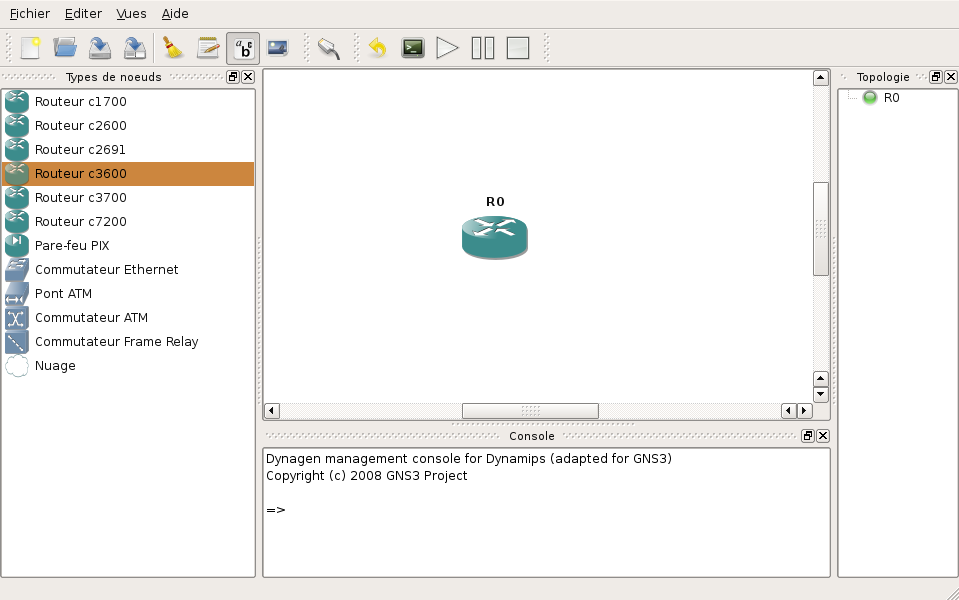Click canvas vertical scrollbar up arrow
The width and height of the screenshot is (959, 600).
pos(821,78)
